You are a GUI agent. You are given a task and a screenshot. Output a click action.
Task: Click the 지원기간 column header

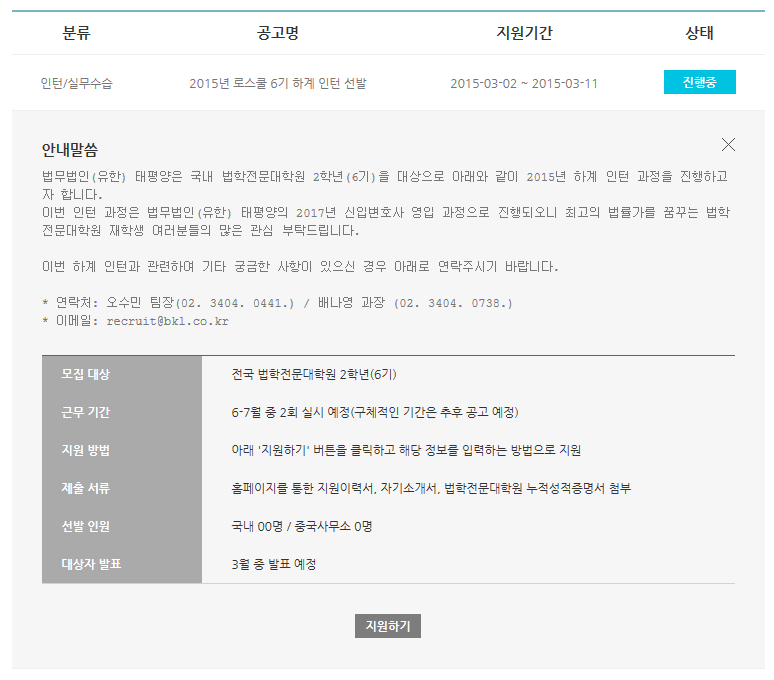pos(524,33)
